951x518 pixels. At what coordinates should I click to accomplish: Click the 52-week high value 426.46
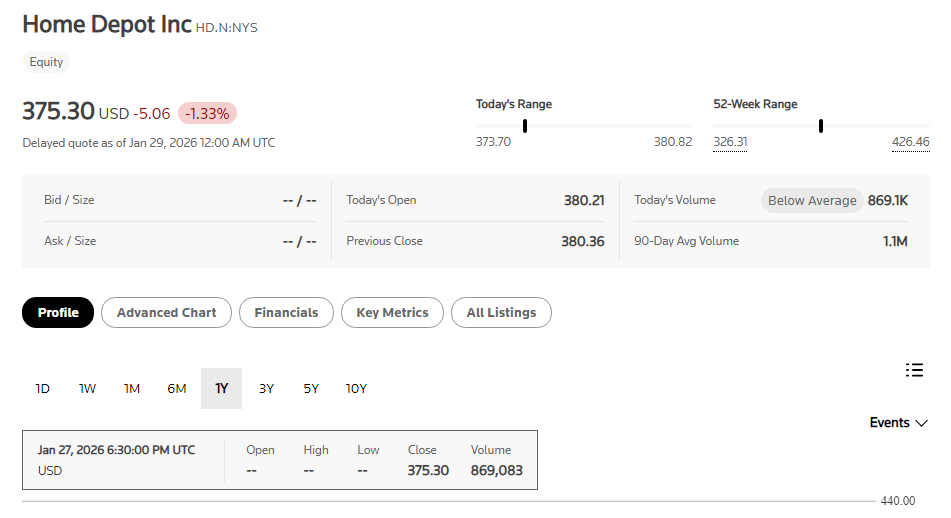(910, 142)
